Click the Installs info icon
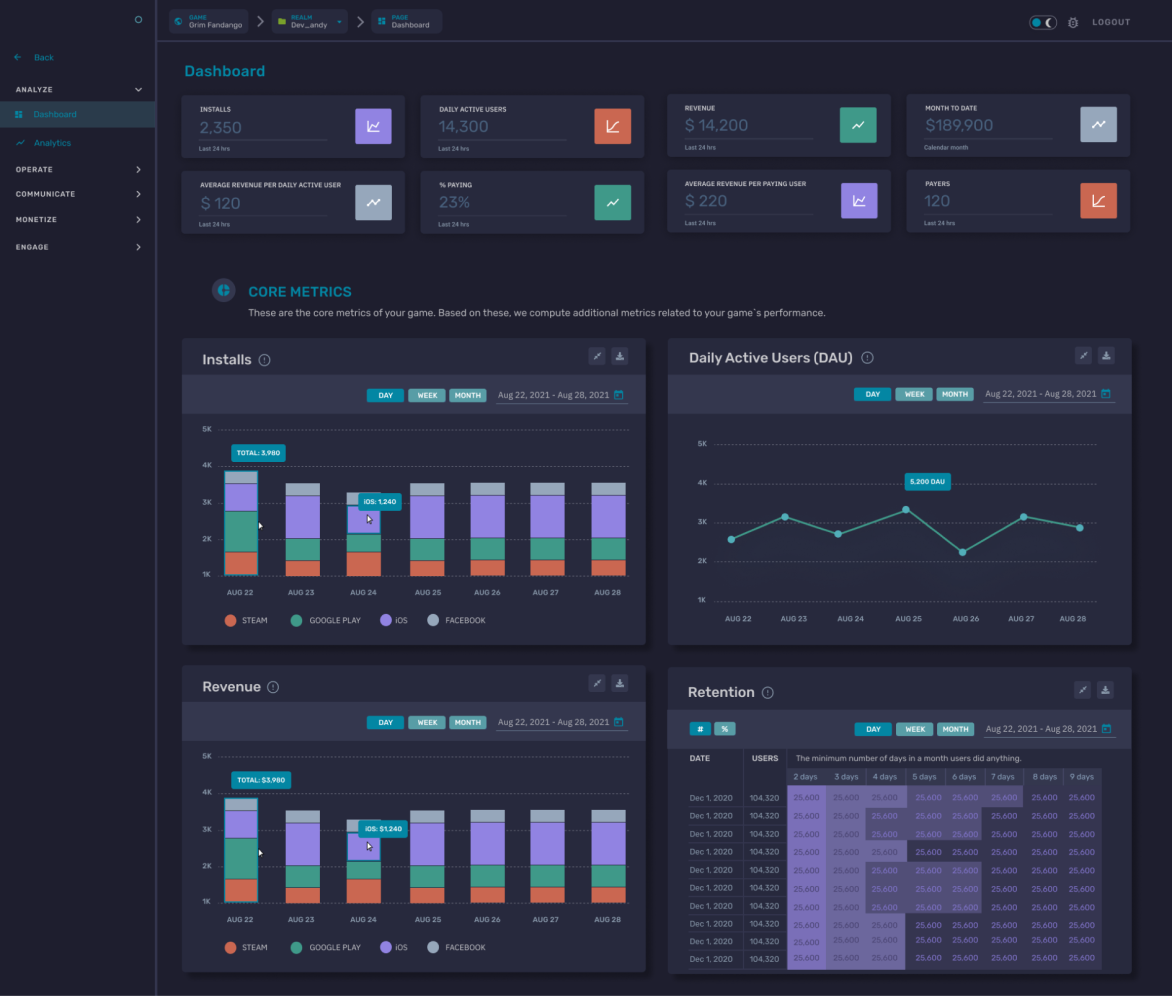The image size is (1172, 996). pyautogui.click(x=265, y=360)
